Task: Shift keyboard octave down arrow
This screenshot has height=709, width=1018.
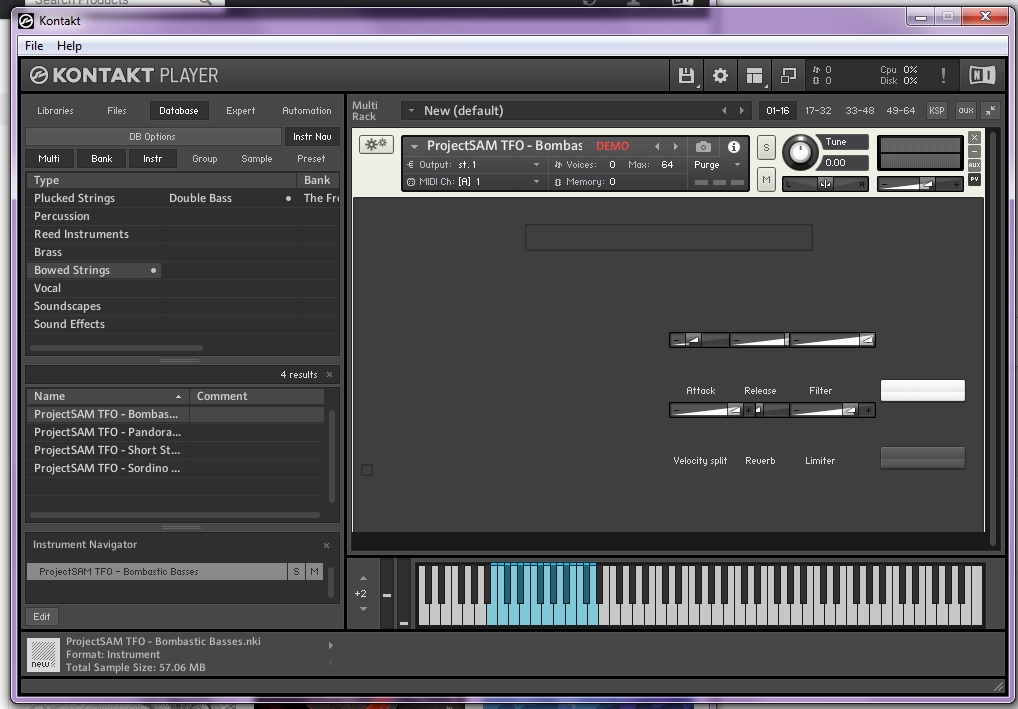Action: tap(363, 608)
